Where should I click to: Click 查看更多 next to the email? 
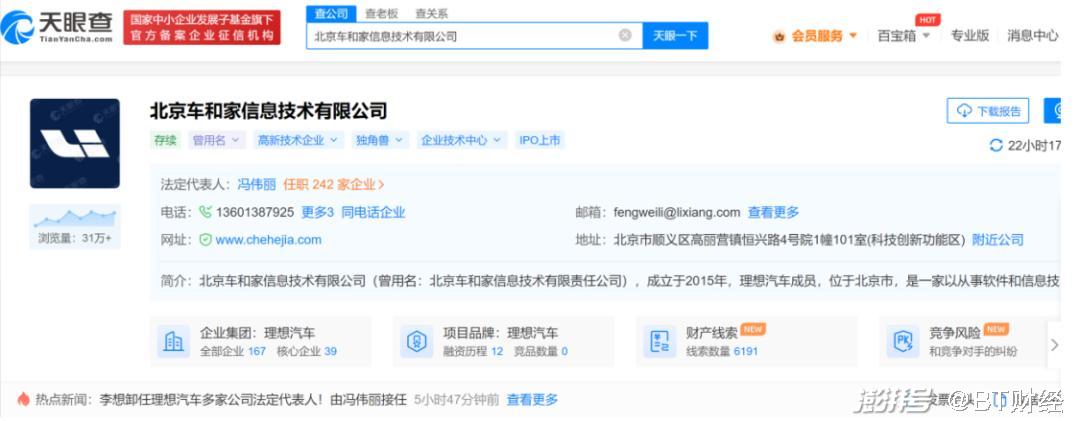click(x=773, y=212)
